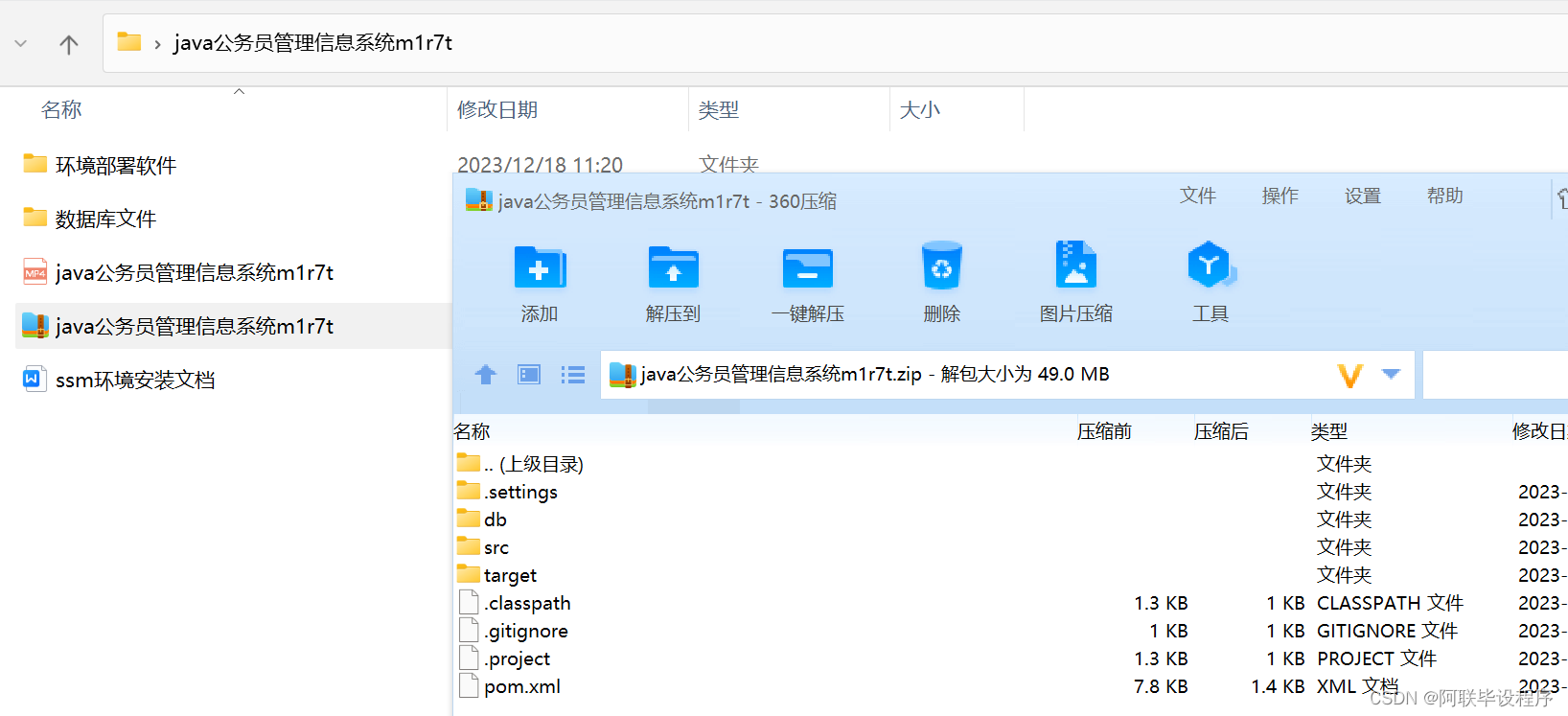The image size is (1568, 716).
Task: Click the Explorer address bar path text
Action: click(x=312, y=43)
